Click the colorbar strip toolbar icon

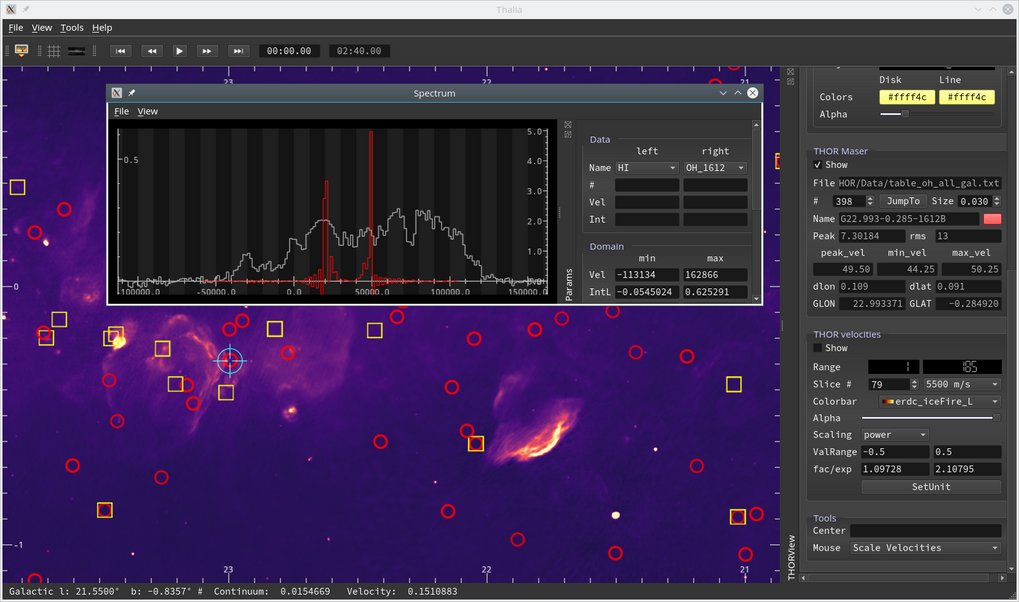(x=76, y=51)
